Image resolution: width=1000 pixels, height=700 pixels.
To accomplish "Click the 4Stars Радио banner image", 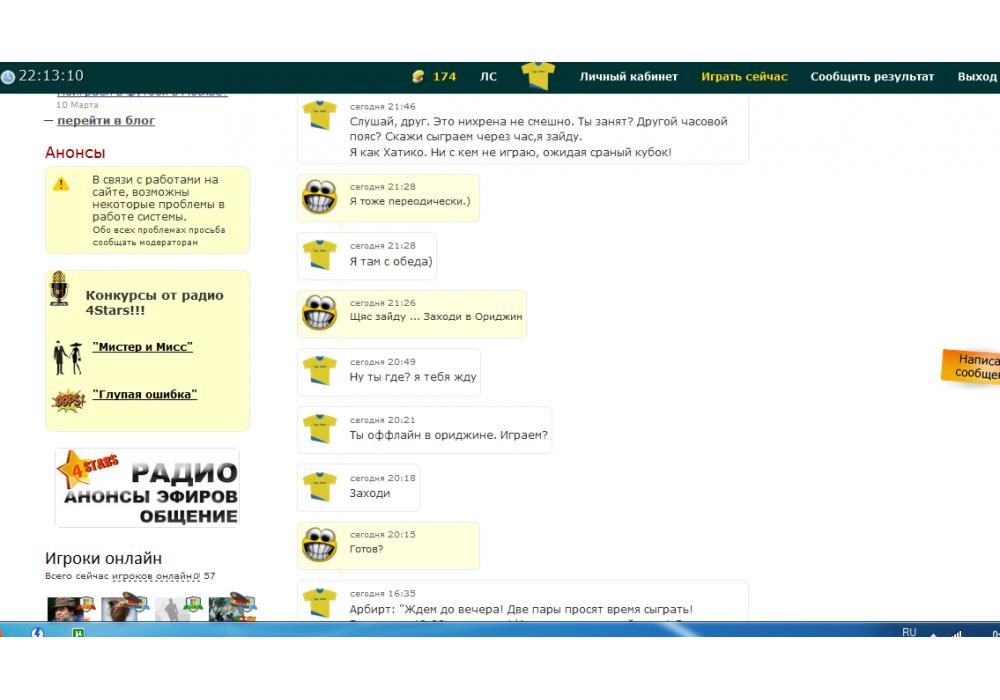I will coord(147,488).
